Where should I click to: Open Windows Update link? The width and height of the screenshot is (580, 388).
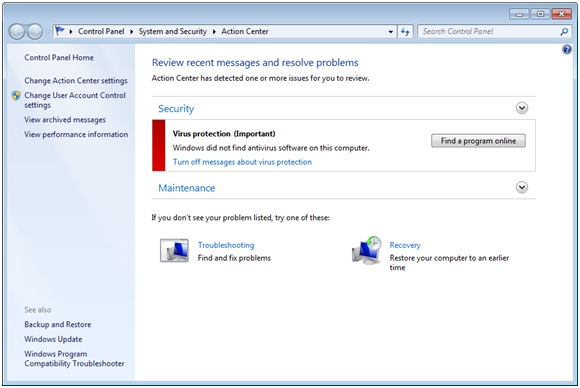pos(53,339)
